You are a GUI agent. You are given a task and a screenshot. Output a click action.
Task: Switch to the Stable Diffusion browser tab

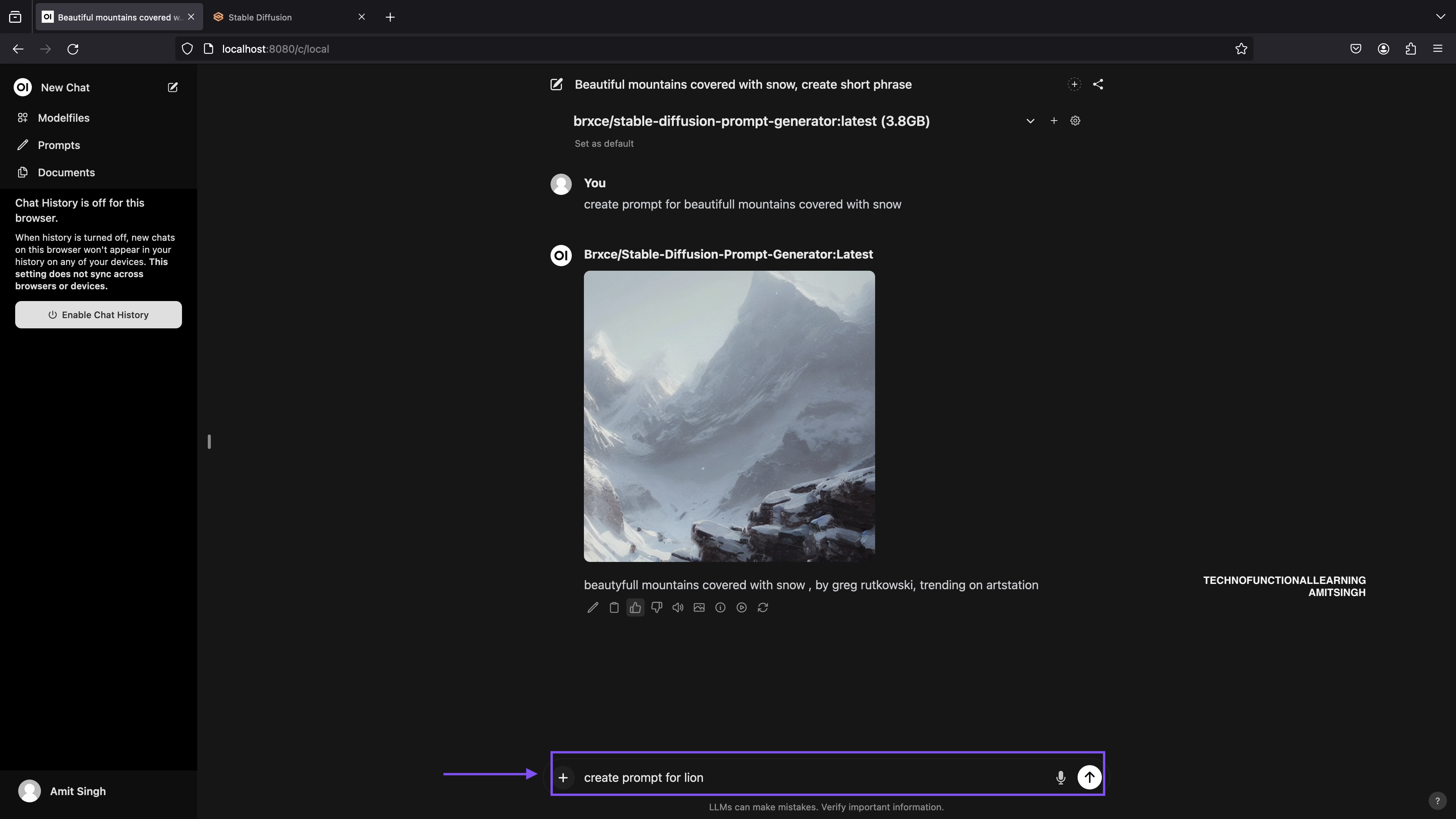click(260, 17)
